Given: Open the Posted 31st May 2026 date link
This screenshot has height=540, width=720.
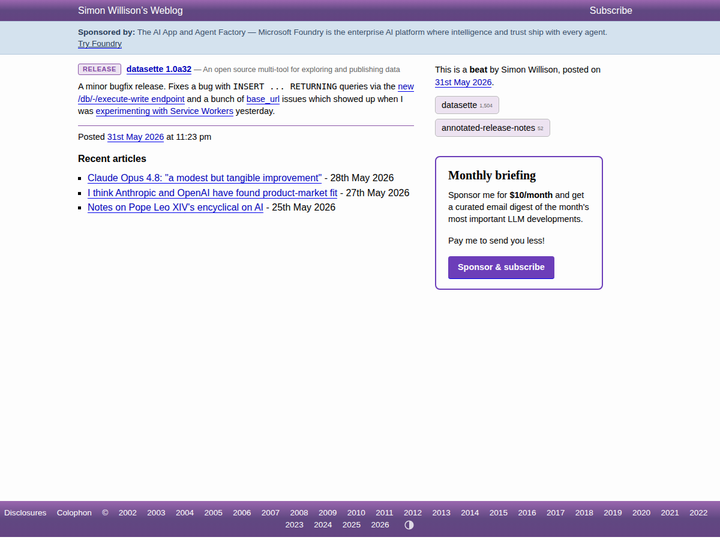Looking at the screenshot, I should tap(135, 137).
